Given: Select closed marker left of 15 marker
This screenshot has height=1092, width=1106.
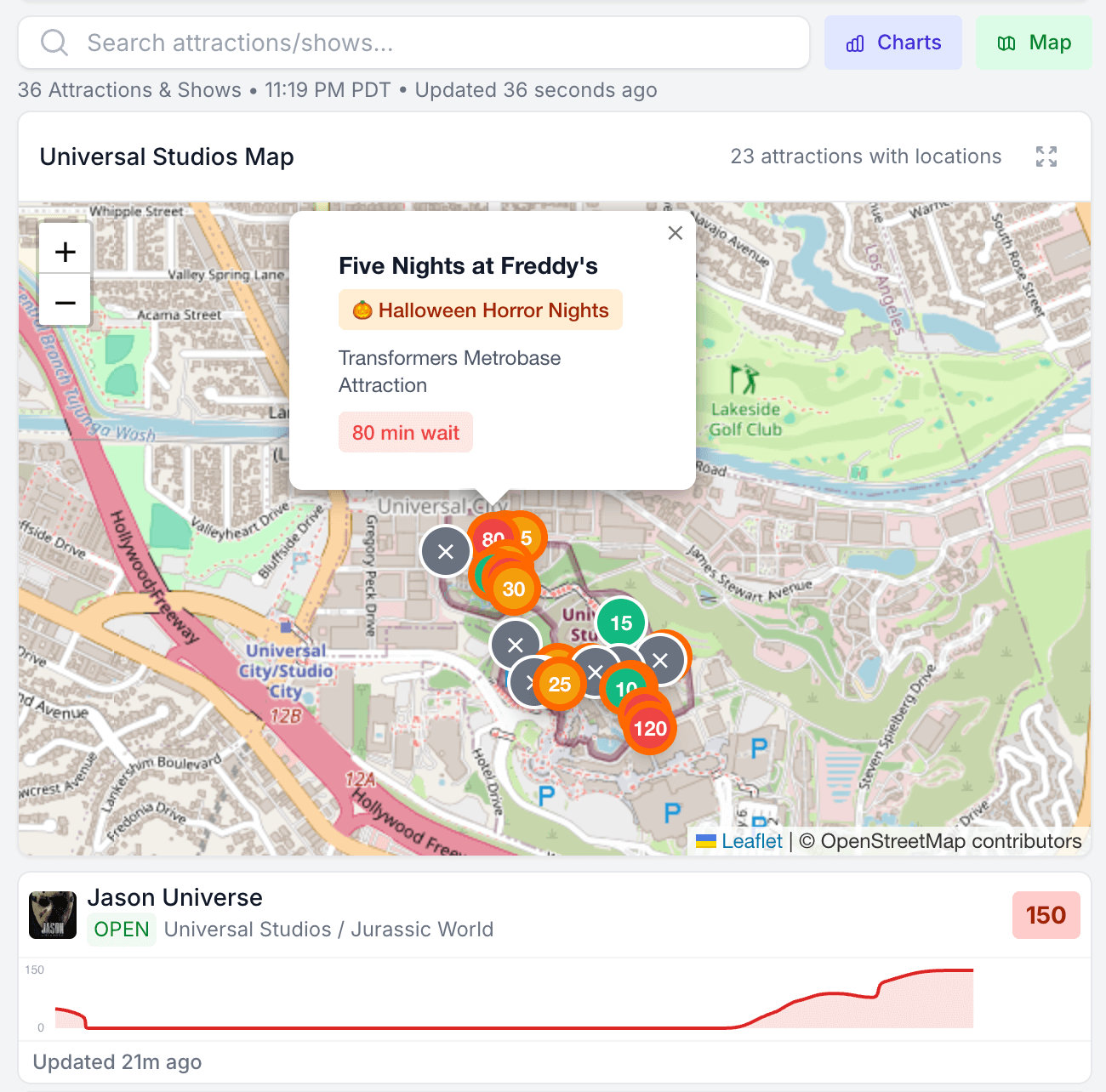Looking at the screenshot, I should pos(515,645).
